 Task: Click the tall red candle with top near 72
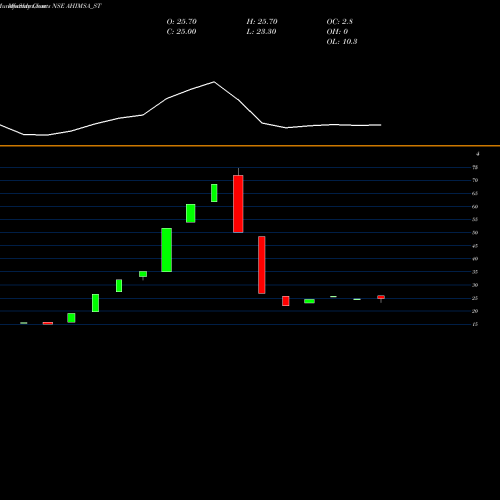point(238,204)
